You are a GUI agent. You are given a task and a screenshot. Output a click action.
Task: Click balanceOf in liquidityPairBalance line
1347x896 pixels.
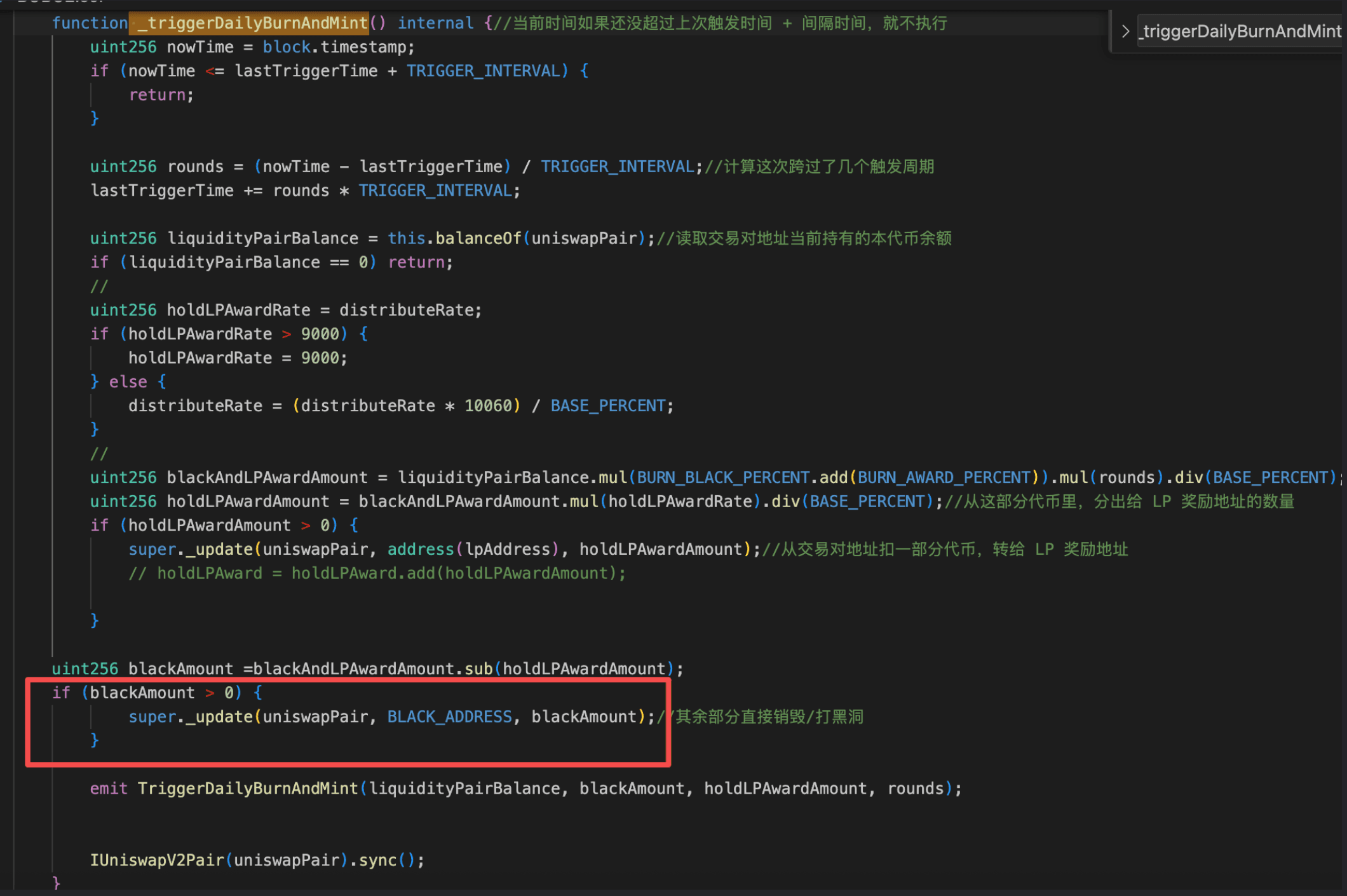pos(478,239)
